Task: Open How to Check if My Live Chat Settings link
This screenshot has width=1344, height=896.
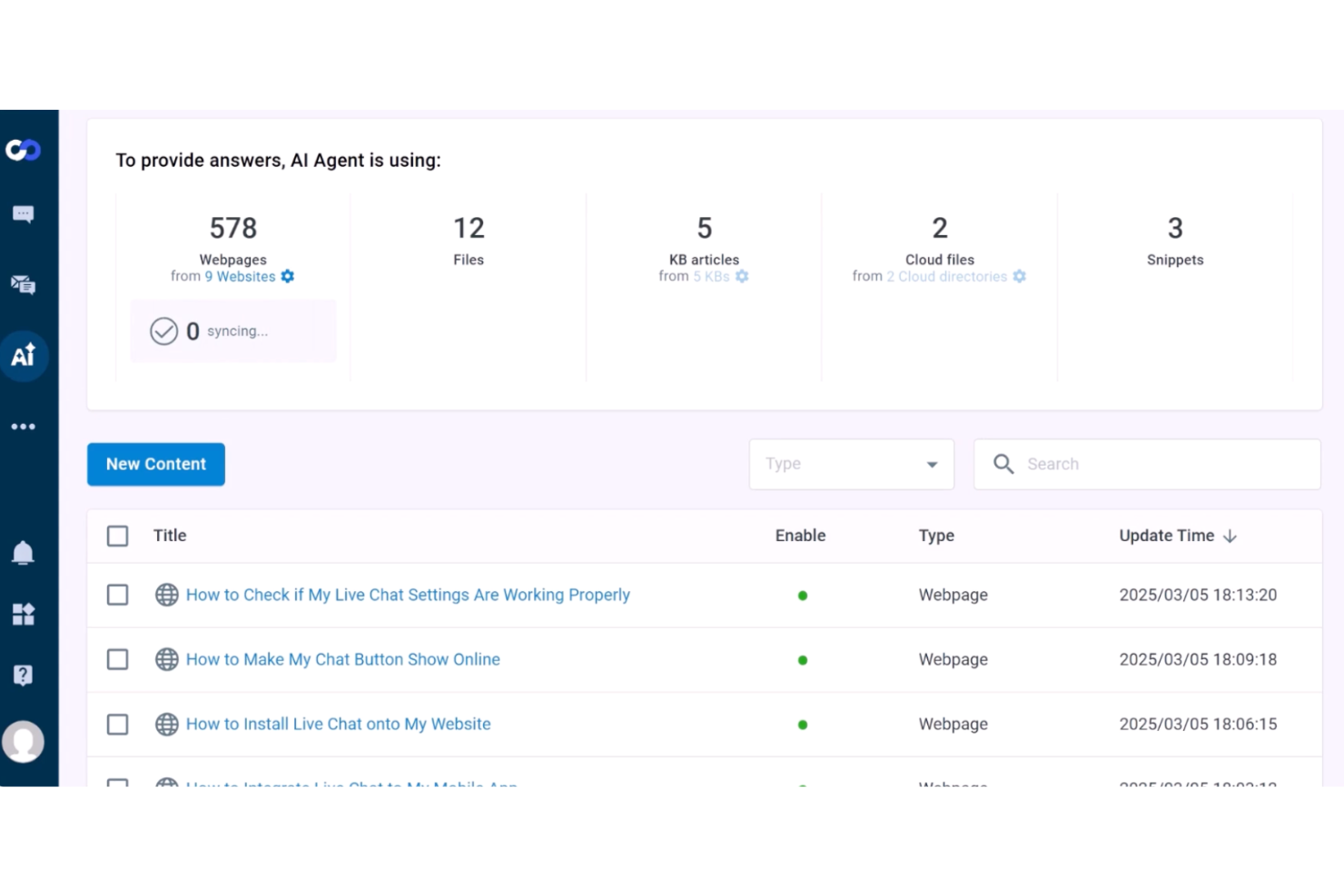Action: [407, 595]
